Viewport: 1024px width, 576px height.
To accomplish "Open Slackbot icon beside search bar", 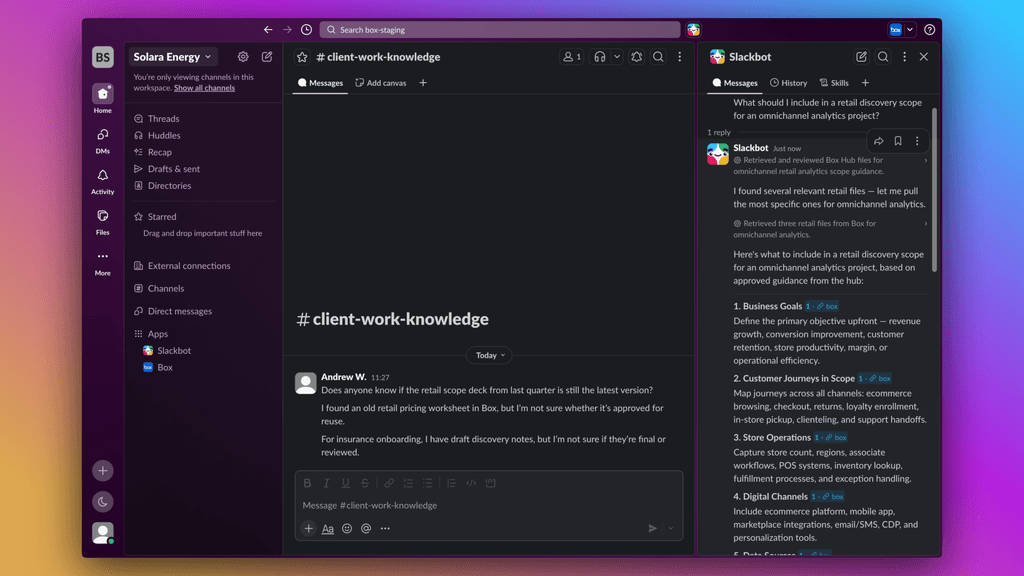I will [694, 29].
